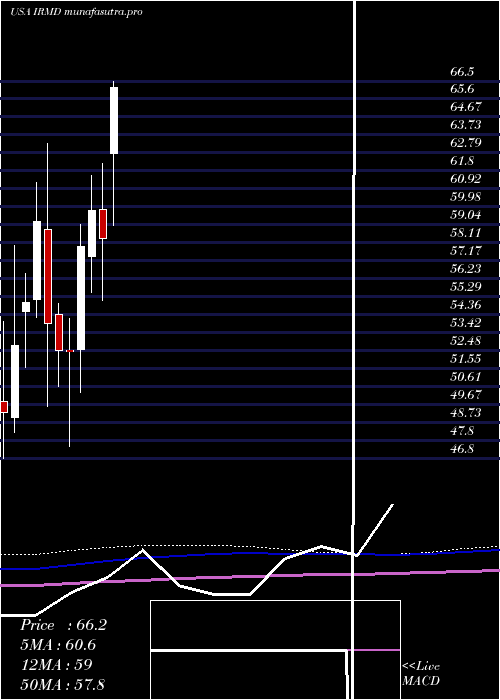
Task: Click the 58.11 price axis label
Action: coord(466,233)
